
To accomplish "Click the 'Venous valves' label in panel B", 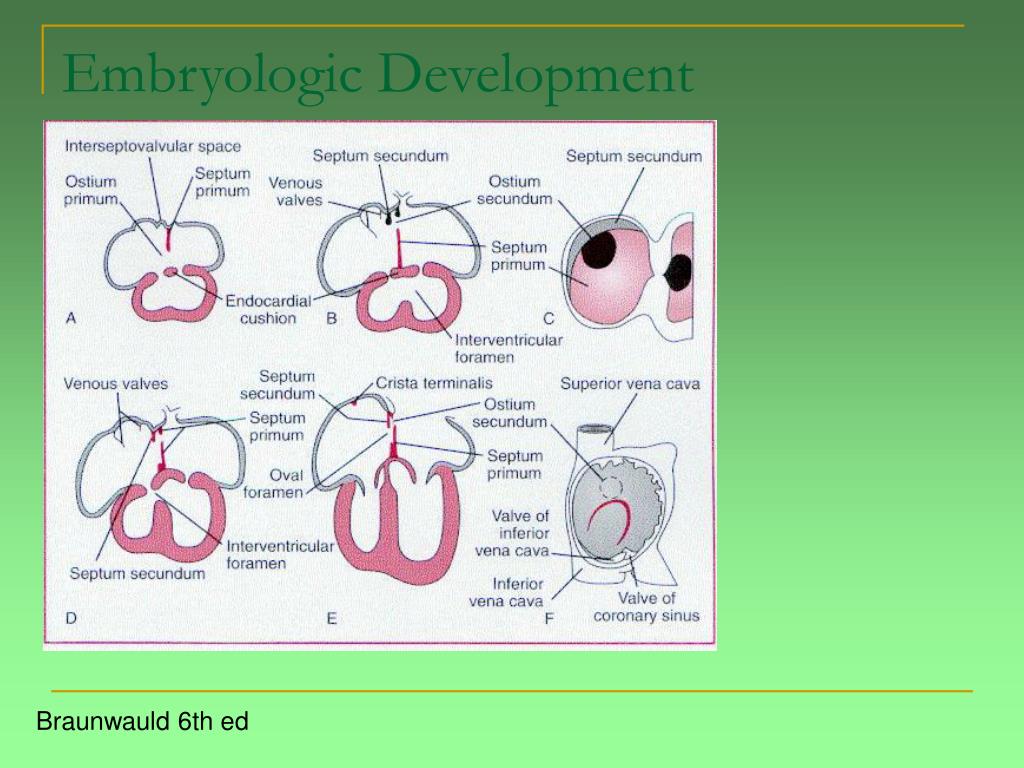I will [x=296, y=191].
